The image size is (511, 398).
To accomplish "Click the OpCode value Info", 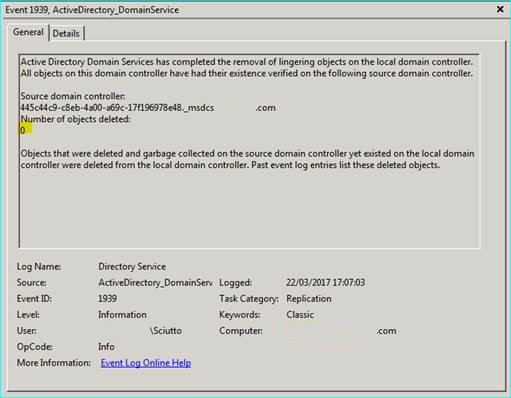I will [x=106, y=347].
